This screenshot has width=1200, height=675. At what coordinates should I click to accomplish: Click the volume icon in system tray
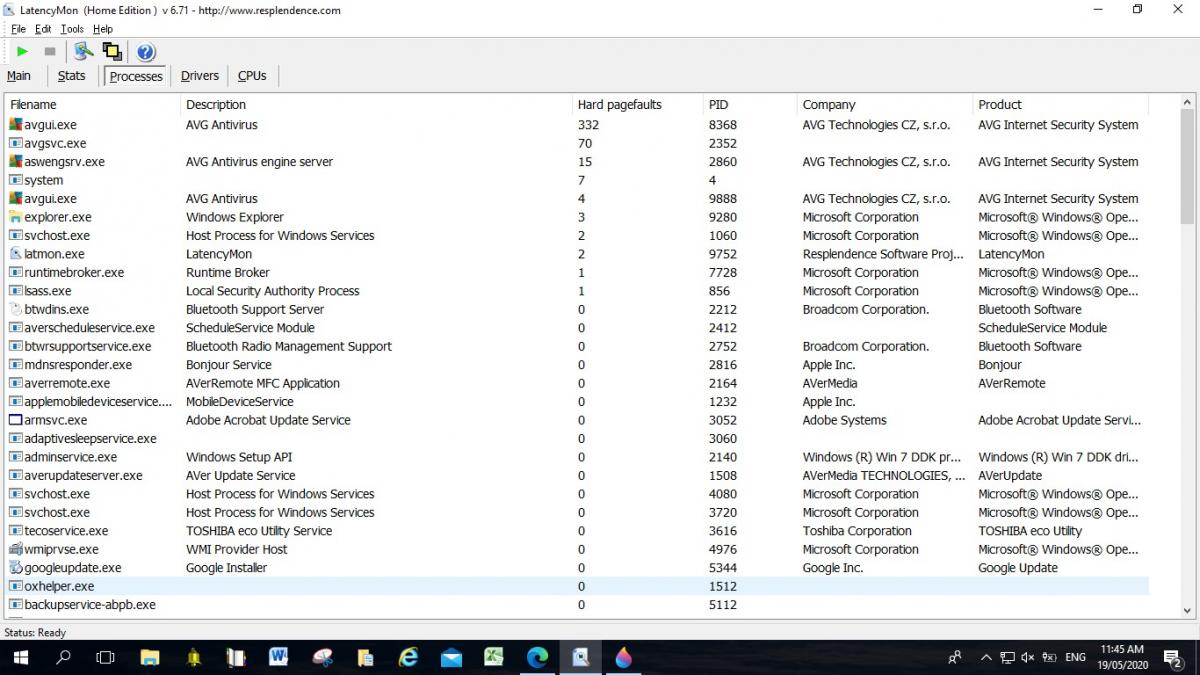pos(1028,657)
